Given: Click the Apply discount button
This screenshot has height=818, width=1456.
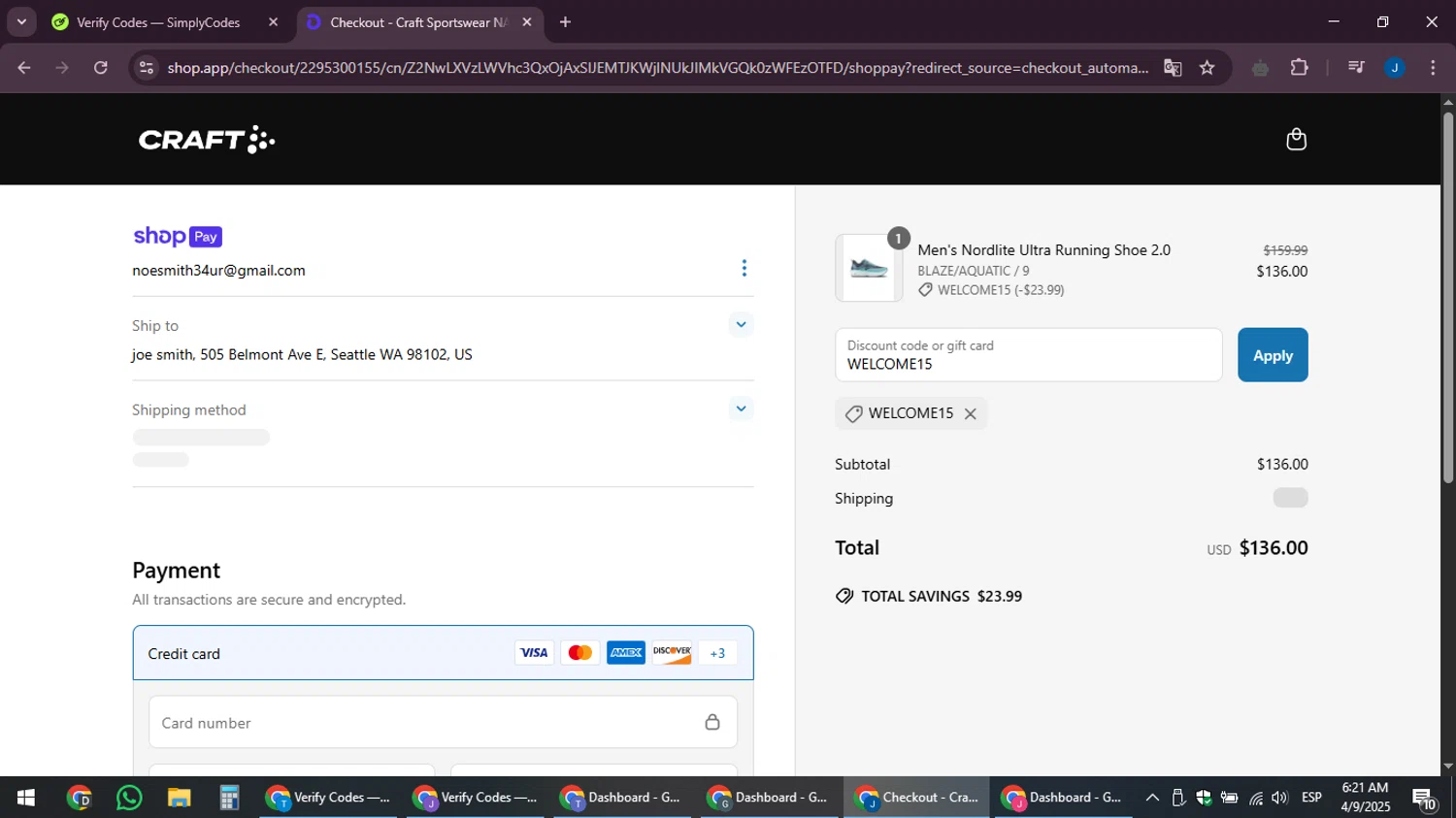Looking at the screenshot, I should [1273, 355].
